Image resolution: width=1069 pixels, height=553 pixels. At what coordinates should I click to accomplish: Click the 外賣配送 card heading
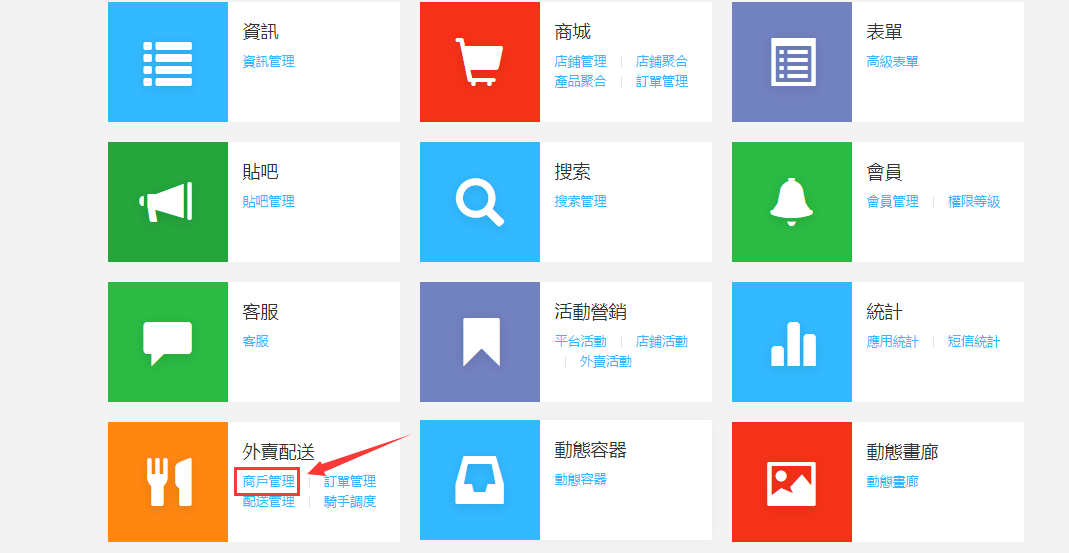point(279,451)
